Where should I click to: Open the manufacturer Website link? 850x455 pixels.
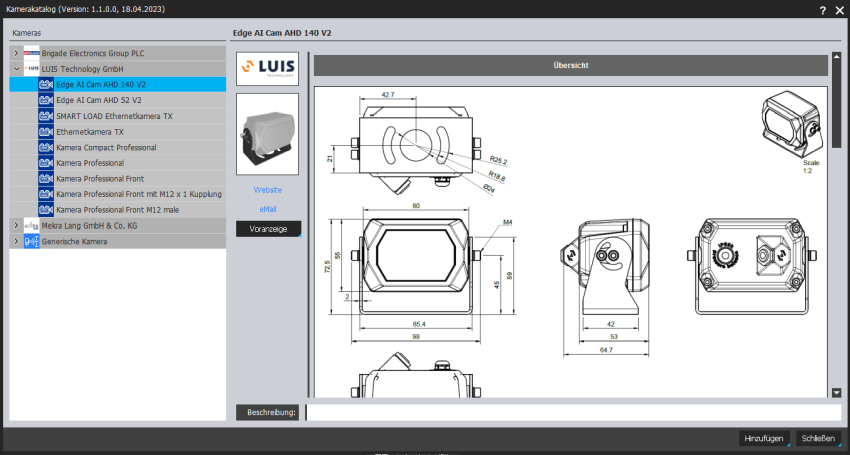267,190
